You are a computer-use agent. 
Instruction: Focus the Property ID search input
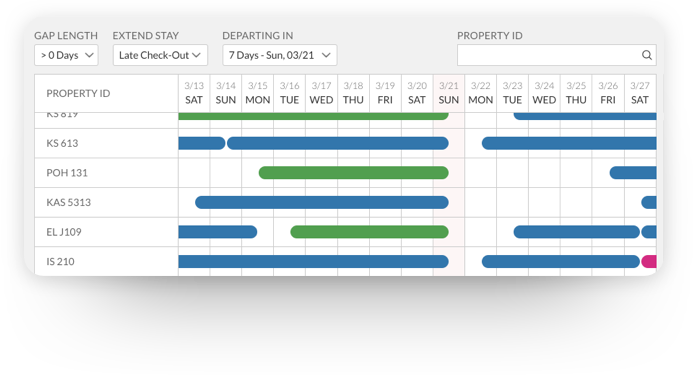click(557, 55)
